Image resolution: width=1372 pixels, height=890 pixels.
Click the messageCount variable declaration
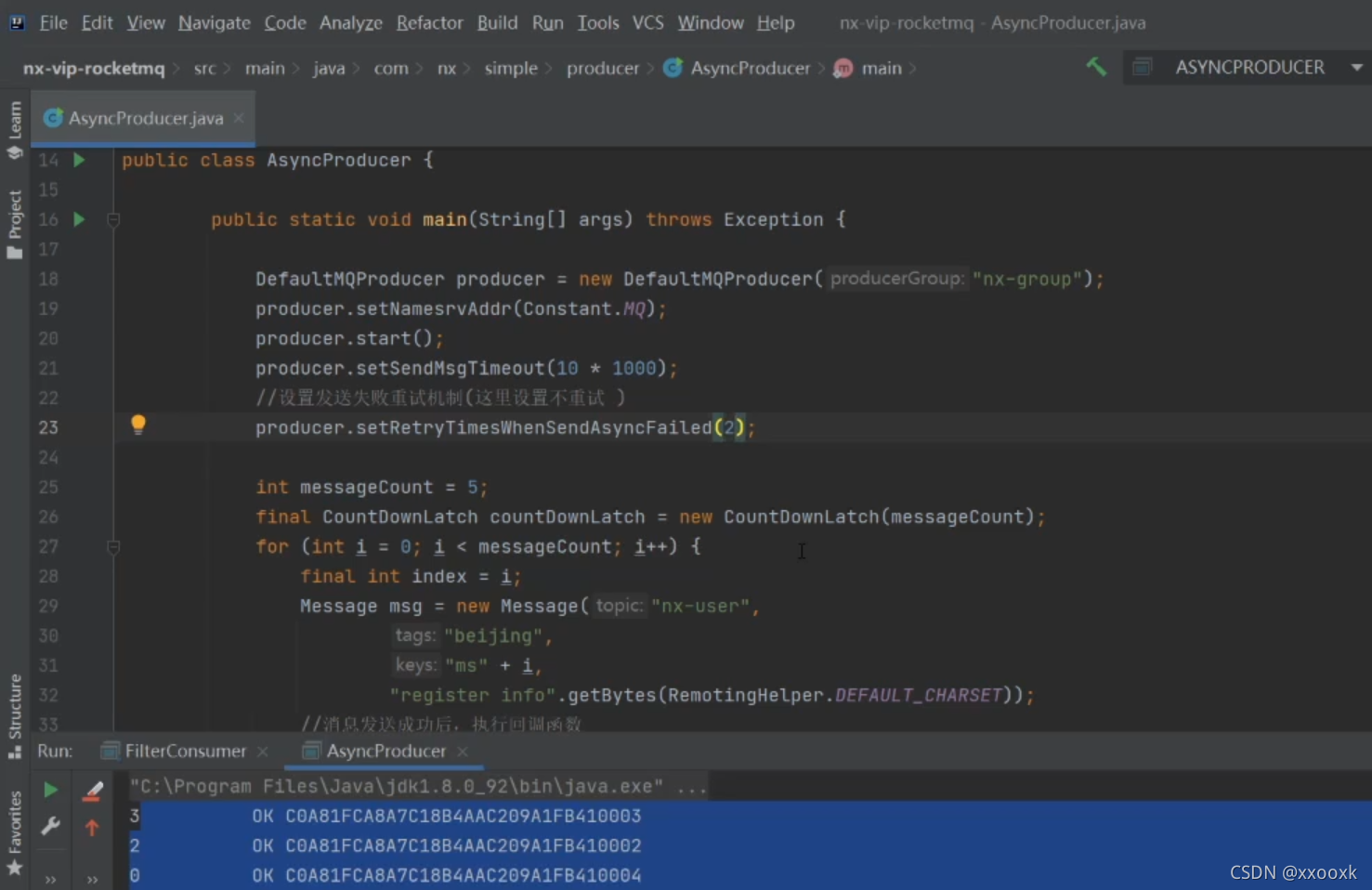tap(366, 487)
